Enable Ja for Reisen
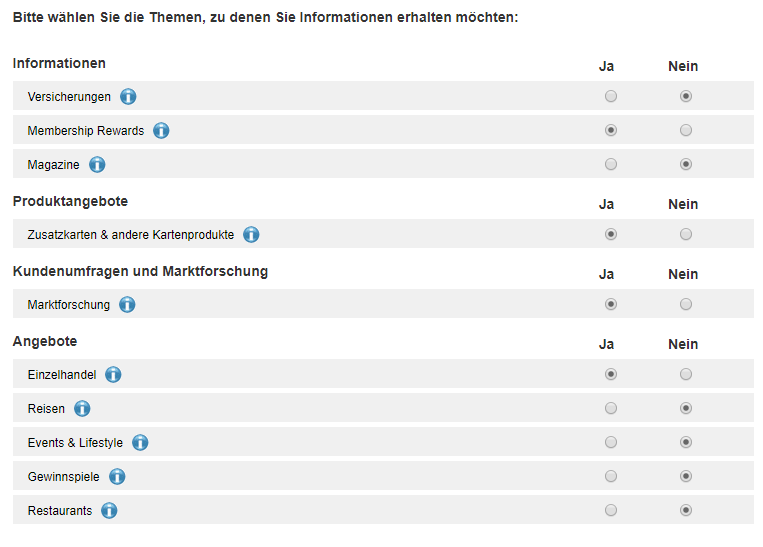763x547 pixels. pyautogui.click(x=611, y=408)
